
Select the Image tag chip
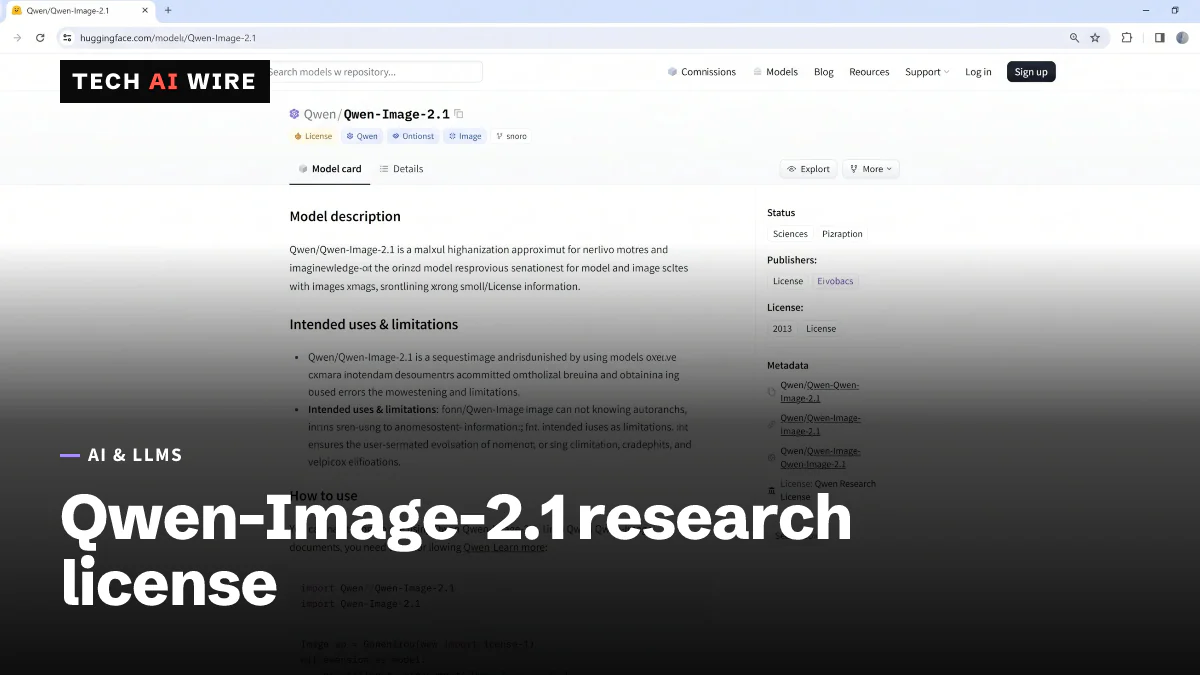click(x=465, y=136)
